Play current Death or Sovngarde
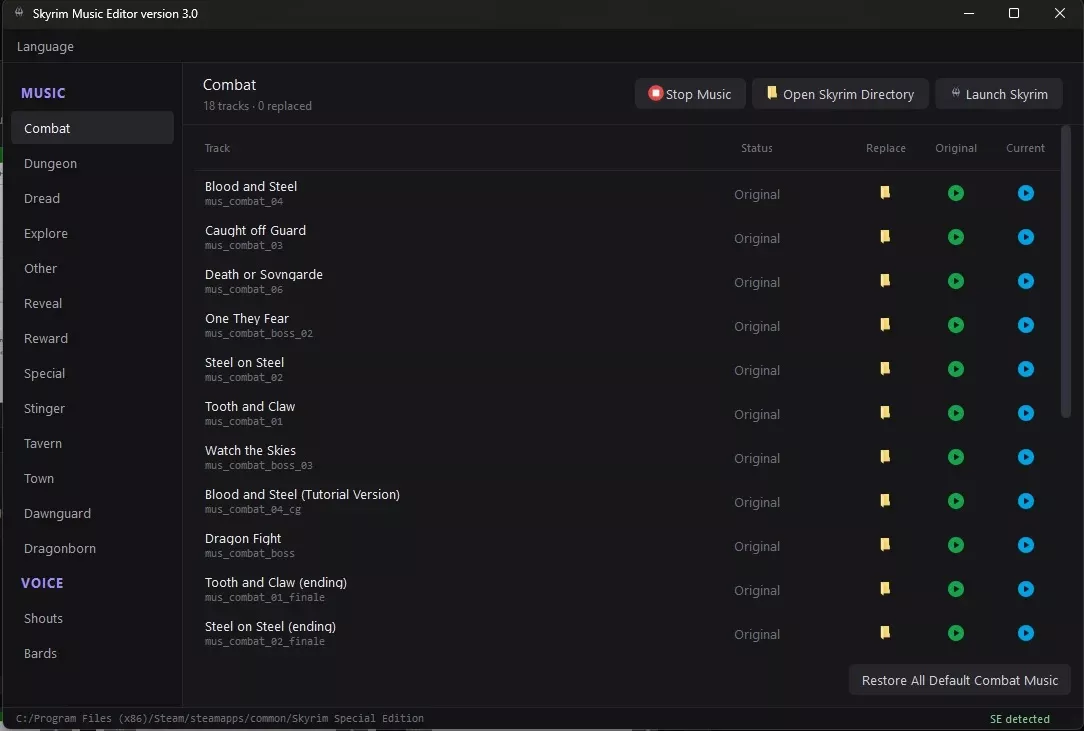This screenshot has height=731, width=1084. [1025, 281]
